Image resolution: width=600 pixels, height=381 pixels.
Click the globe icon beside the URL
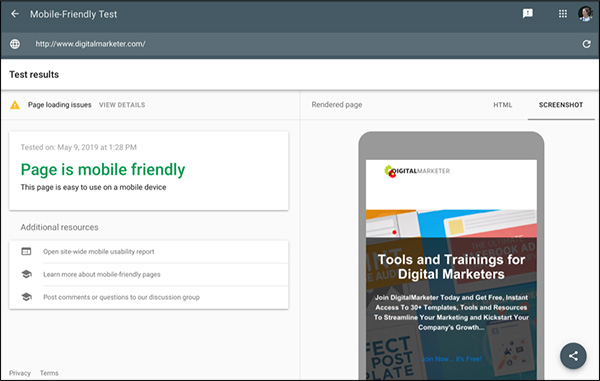tap(15, 44)
